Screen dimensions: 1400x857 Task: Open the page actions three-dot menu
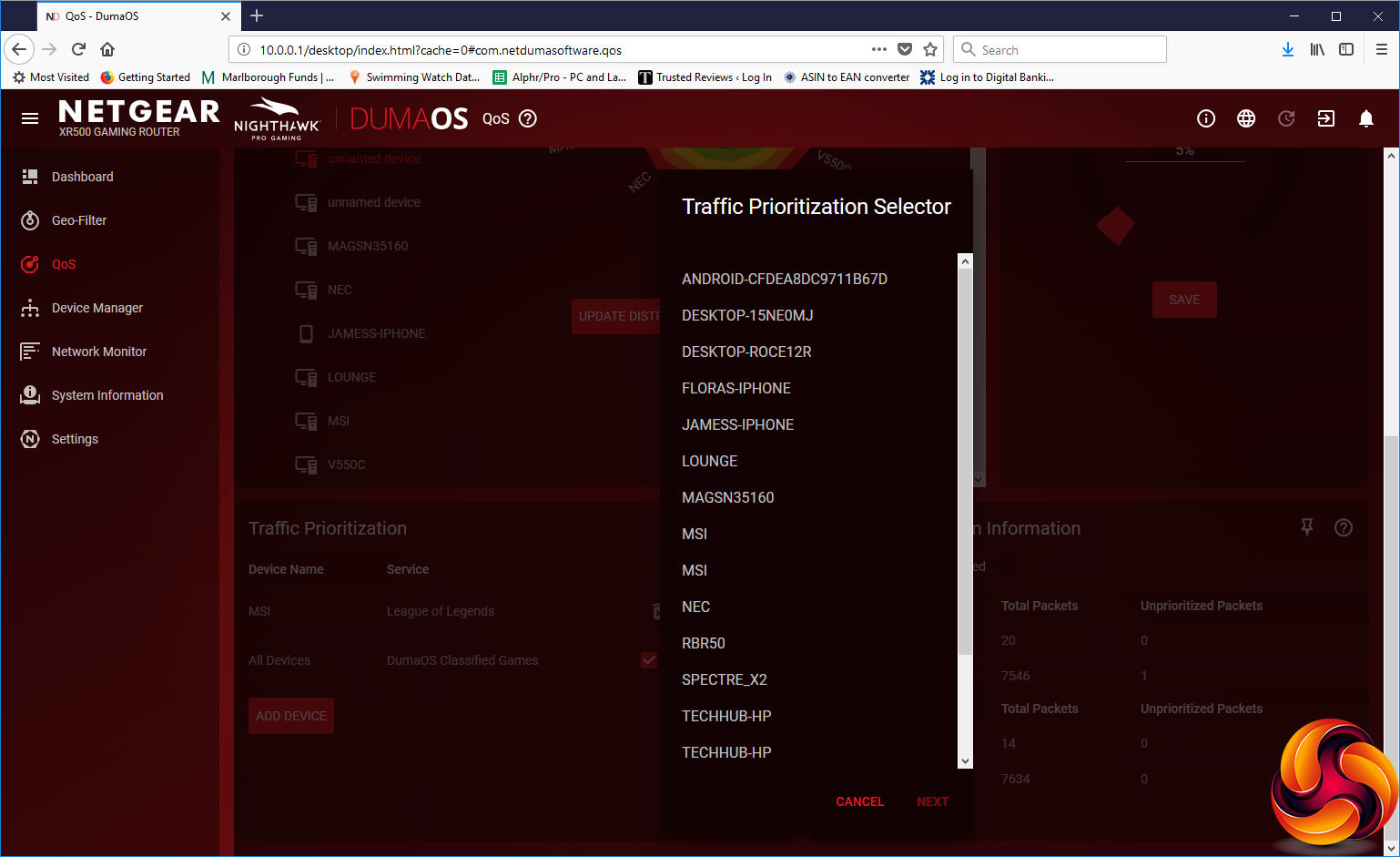(878, 49)
